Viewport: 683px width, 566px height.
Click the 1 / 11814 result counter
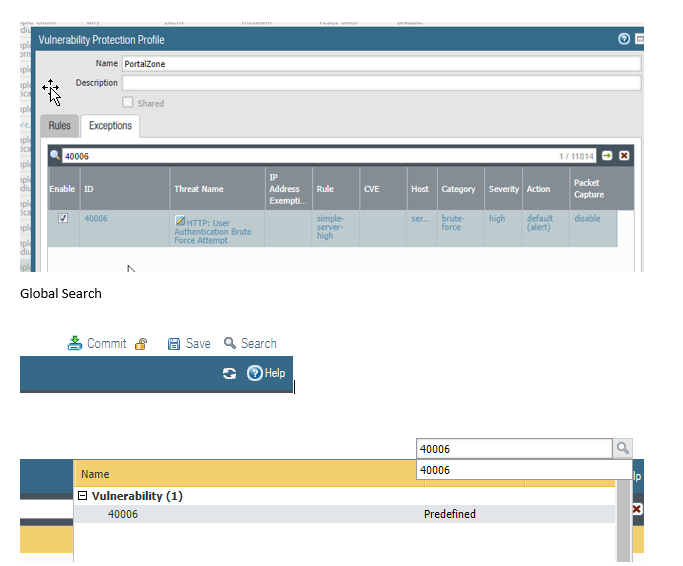pyautogui.click(x=576, y=156)
